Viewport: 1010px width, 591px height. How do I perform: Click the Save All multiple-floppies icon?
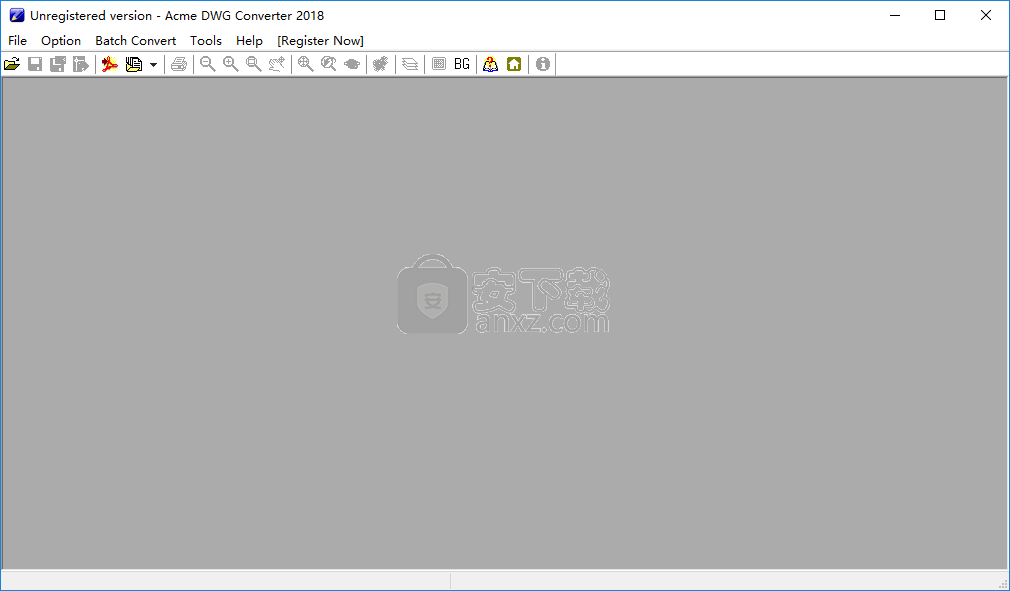point(58,64)
